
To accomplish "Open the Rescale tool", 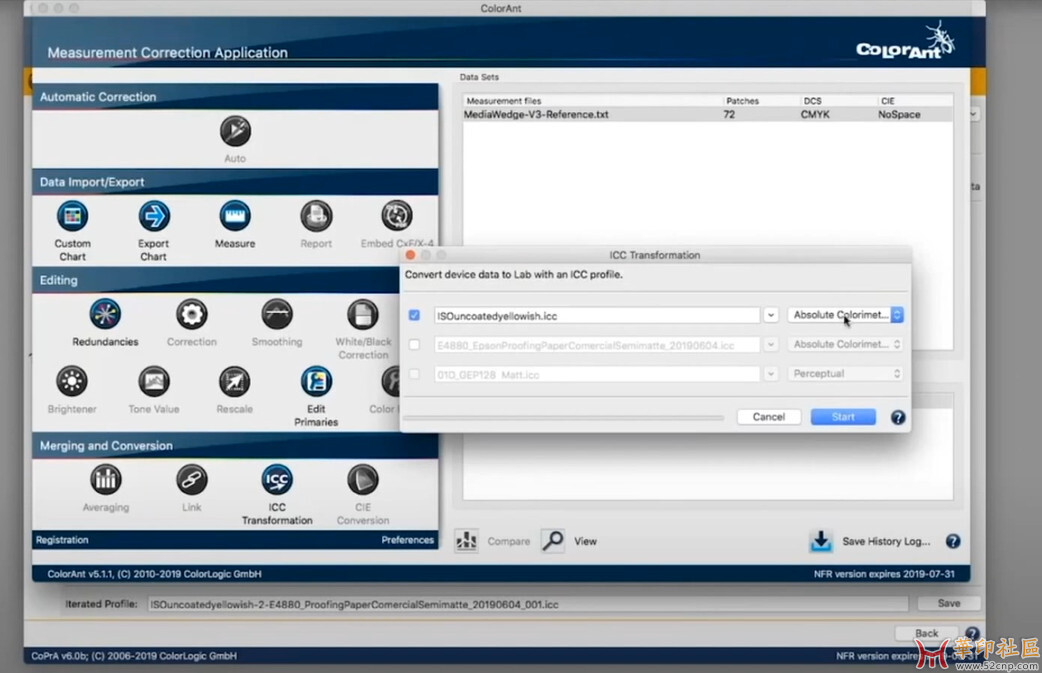I will click(x=235, y=382).
